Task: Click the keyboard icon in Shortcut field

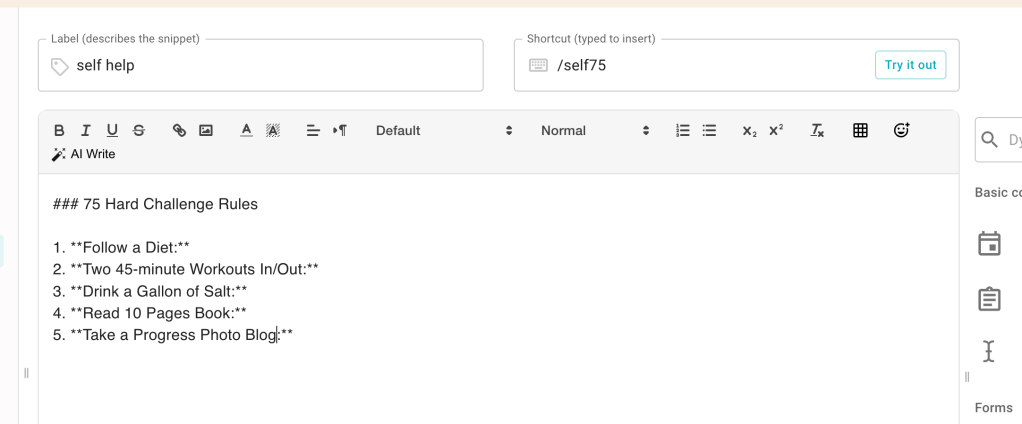Action: coord(538,65)
